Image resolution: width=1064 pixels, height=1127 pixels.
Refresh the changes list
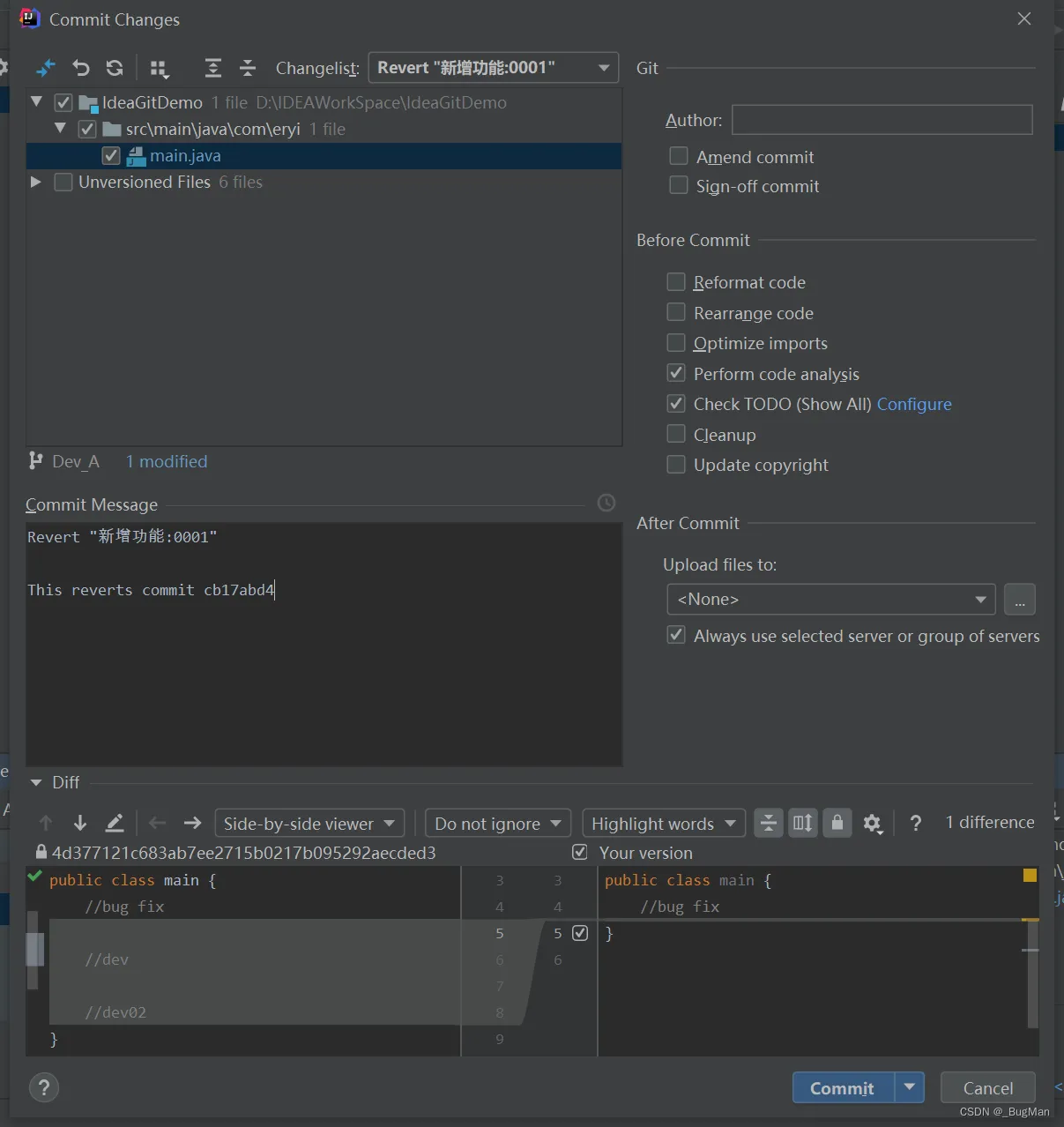(115, 68)
